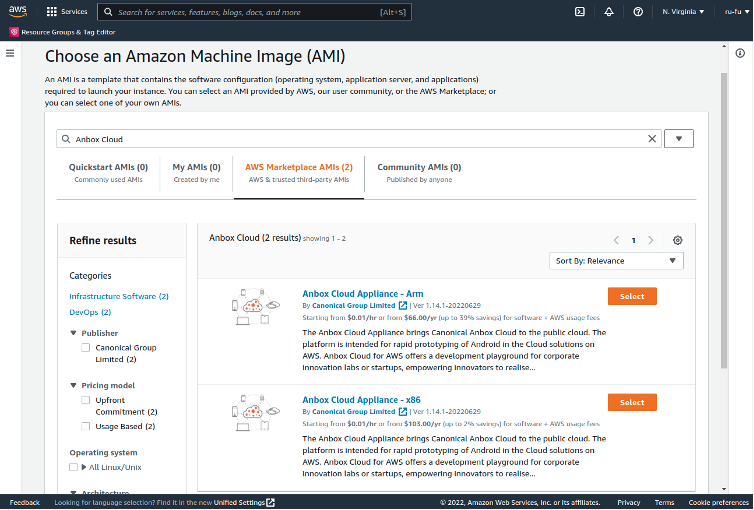This screenshot has height=510, width=754.
Task: Check the Canonical Group Limited publisher filter
Action: click(x=86, y=348)
